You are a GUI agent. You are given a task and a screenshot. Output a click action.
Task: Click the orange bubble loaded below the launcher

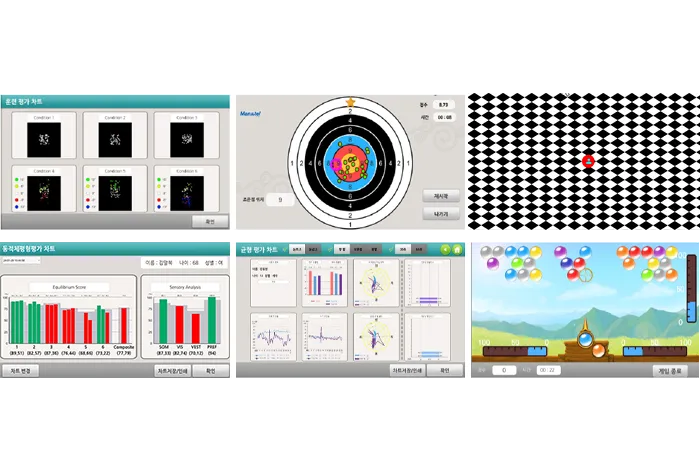click(x=598, y=350)
